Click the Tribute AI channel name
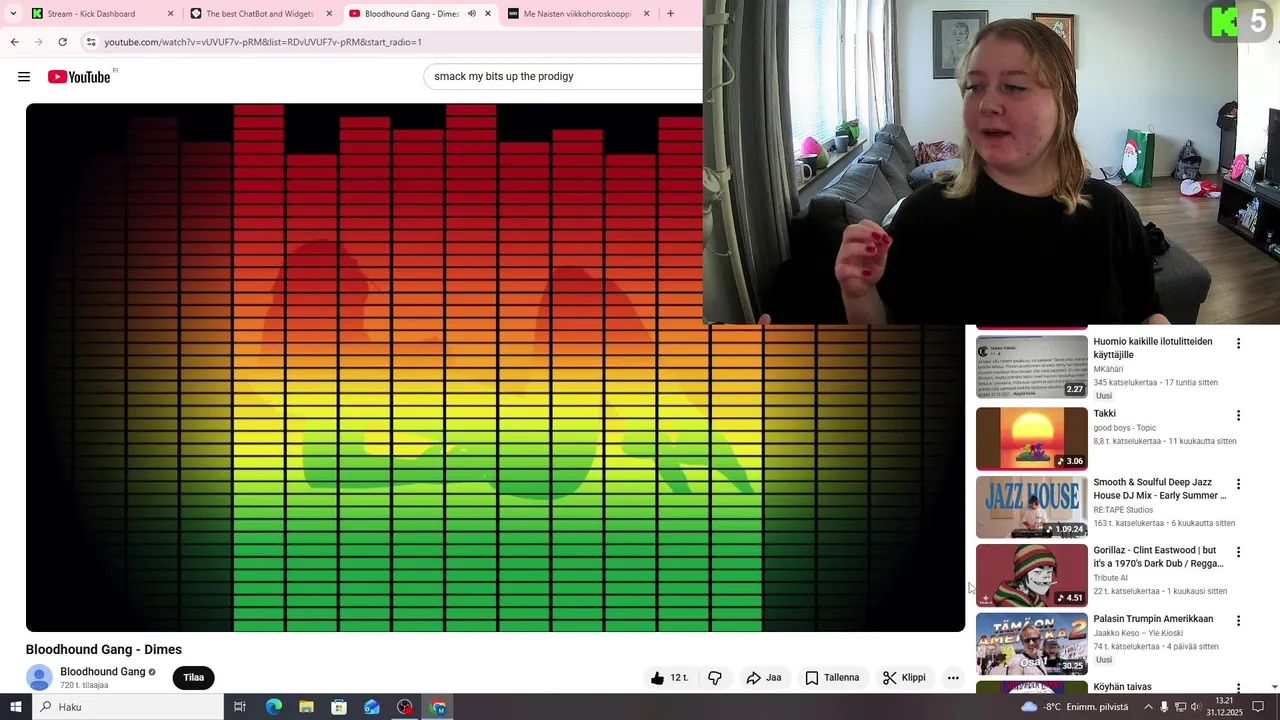The image size is (1280, 720). pos(1110,578)
